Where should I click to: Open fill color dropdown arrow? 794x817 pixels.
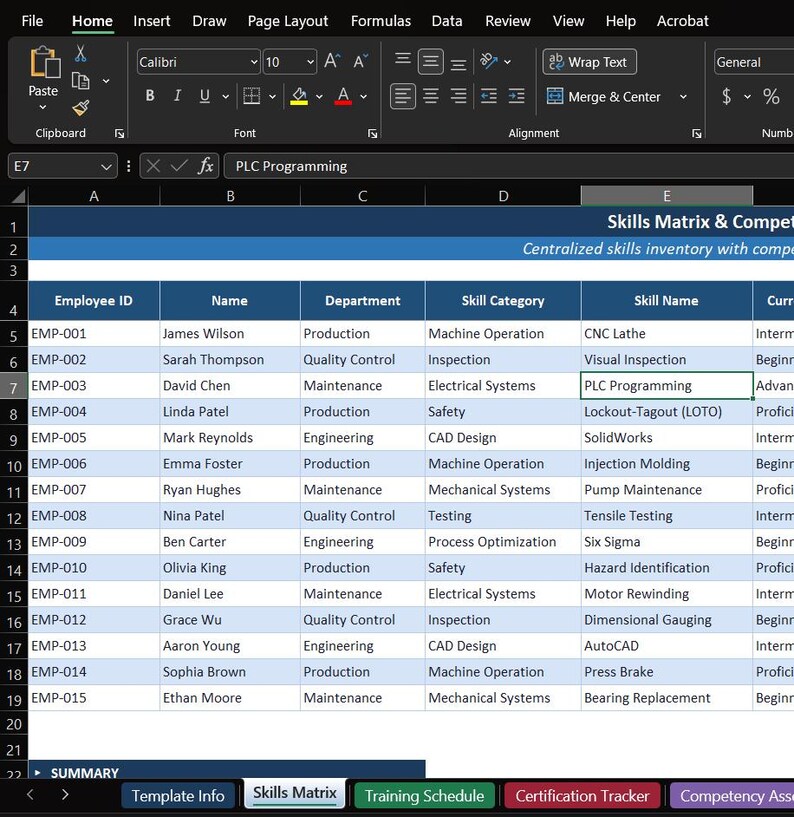[x=319, y=96]
